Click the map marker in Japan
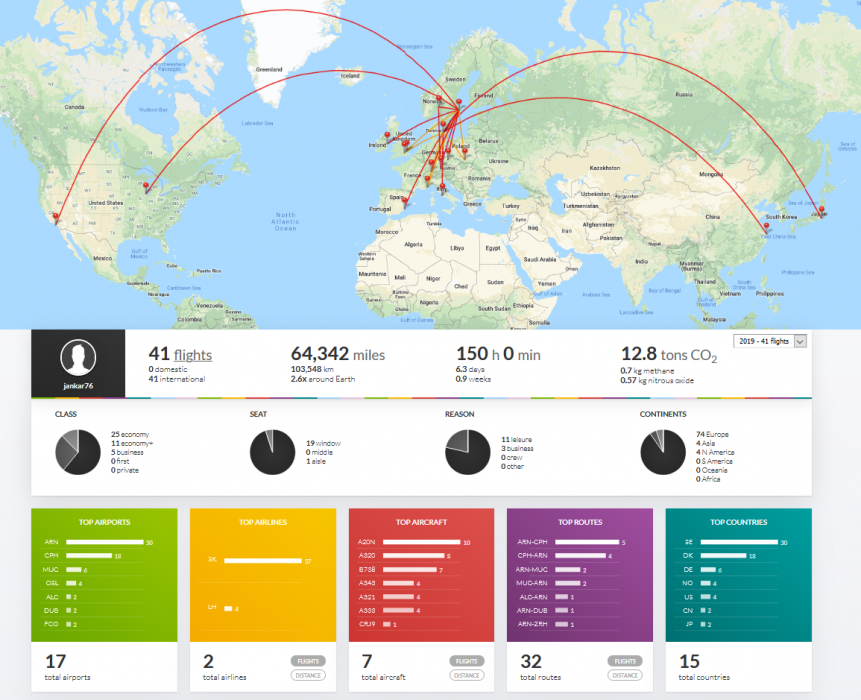This screenshot has width=861, height=700. tap(823, 209)
